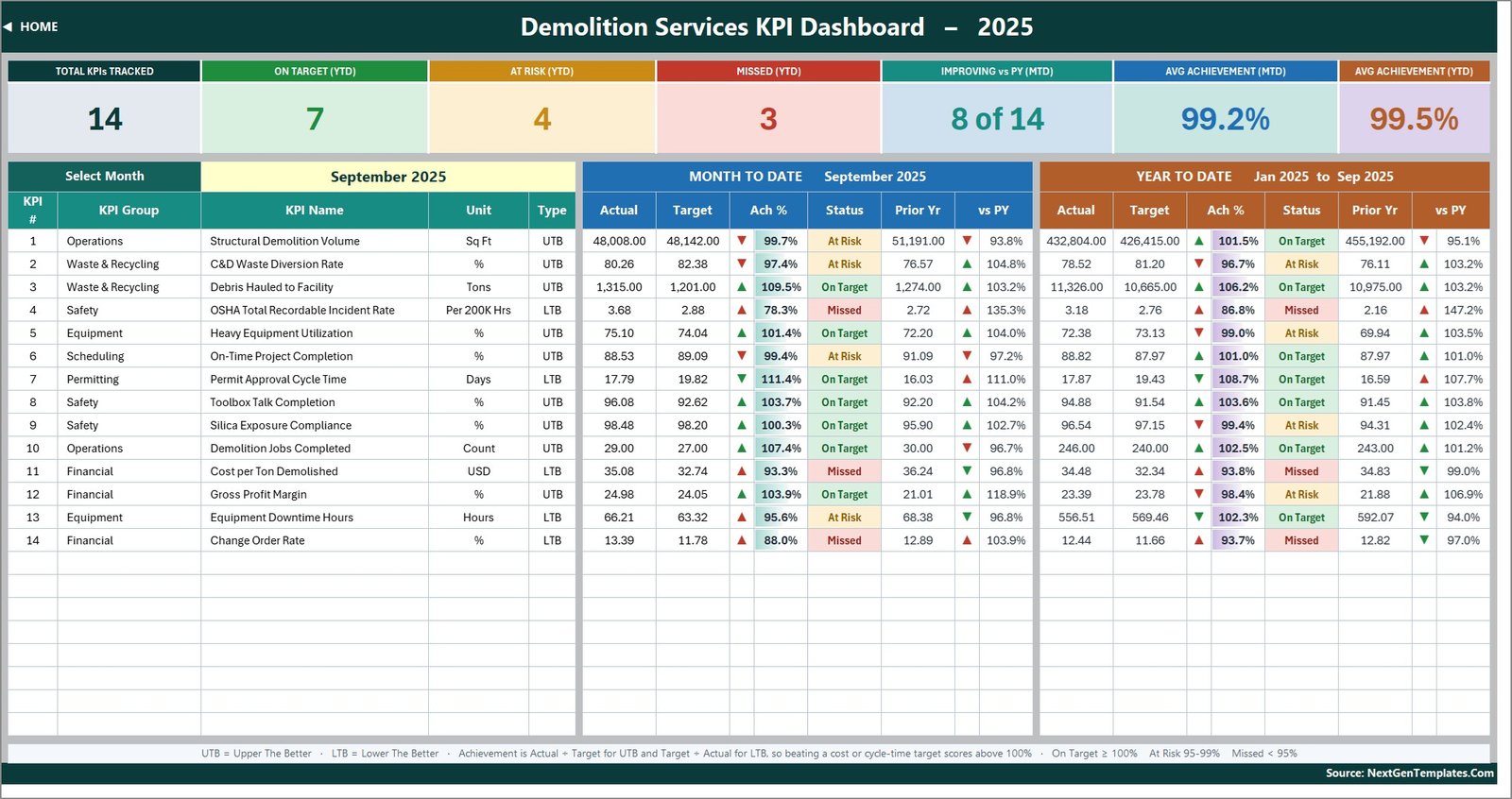Select the YTD Ach % bar 108.7%

(x=1238, y=379)
